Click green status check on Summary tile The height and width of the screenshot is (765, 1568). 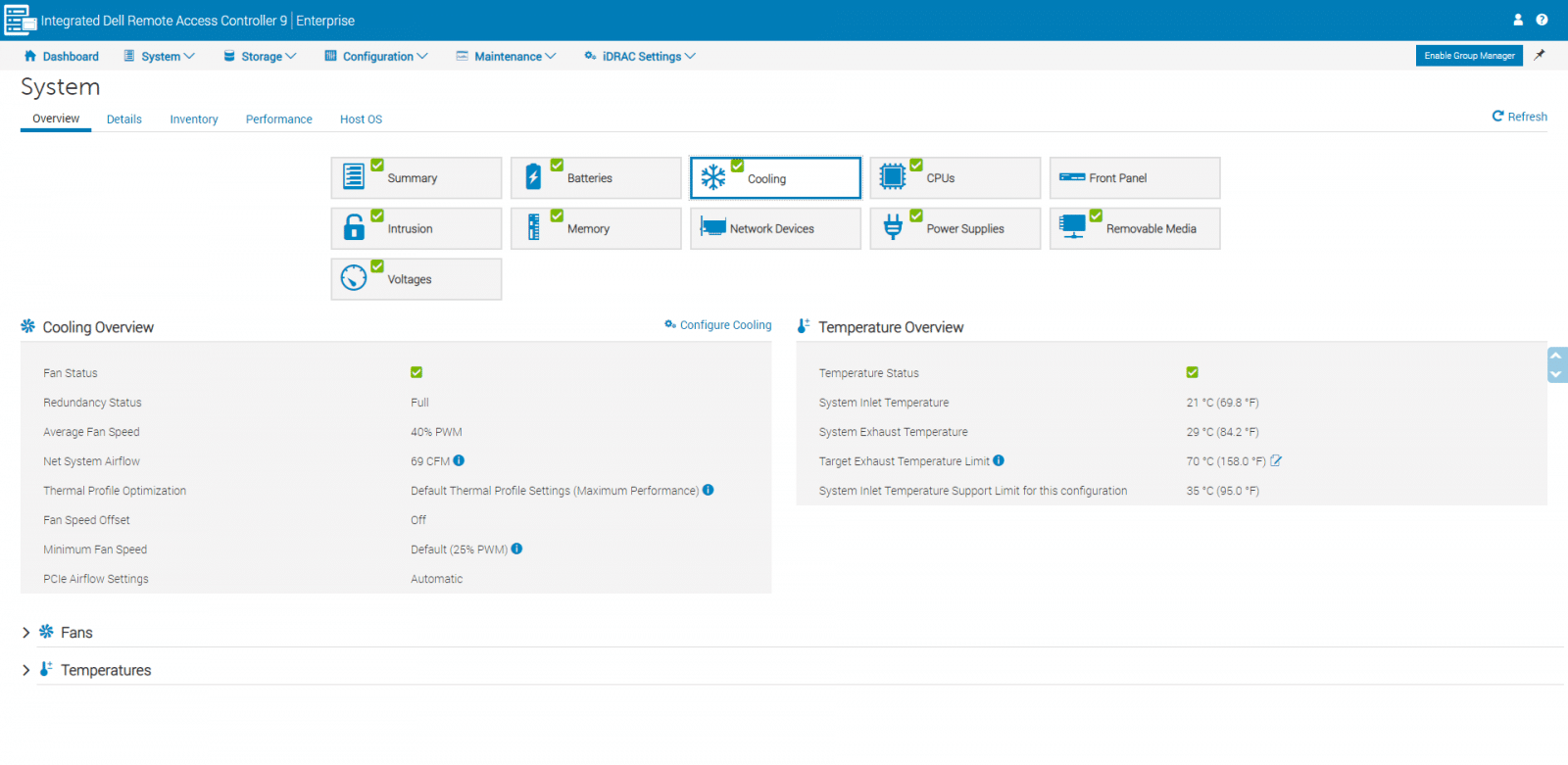377,165
